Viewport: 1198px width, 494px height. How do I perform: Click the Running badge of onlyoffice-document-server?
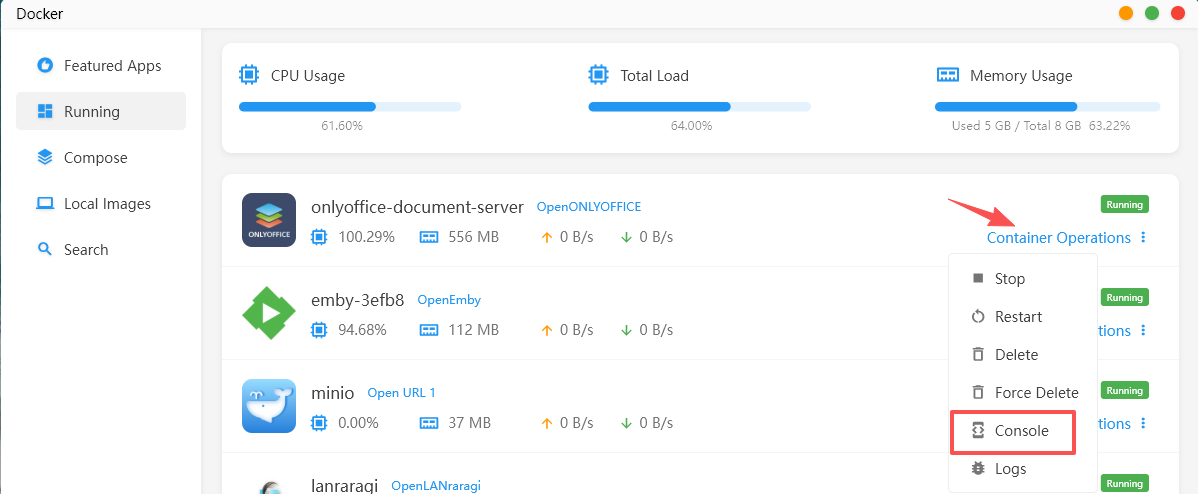pos(1125,205)
